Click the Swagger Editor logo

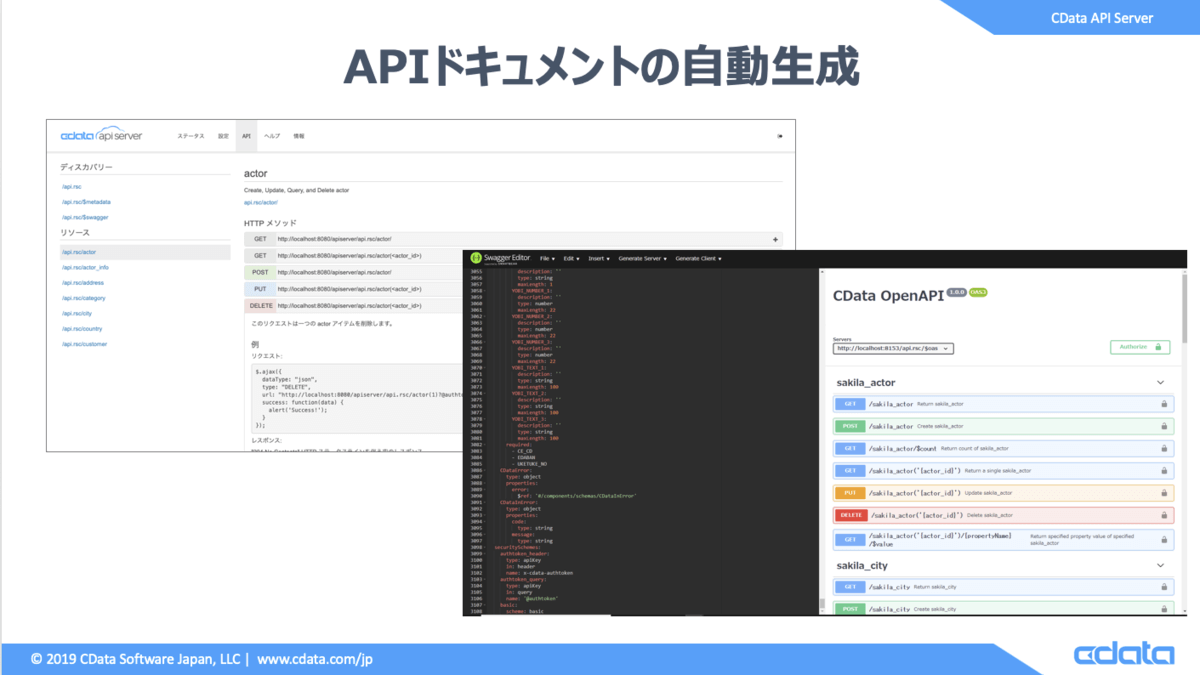pyautogui.click(x=503, y=258)
